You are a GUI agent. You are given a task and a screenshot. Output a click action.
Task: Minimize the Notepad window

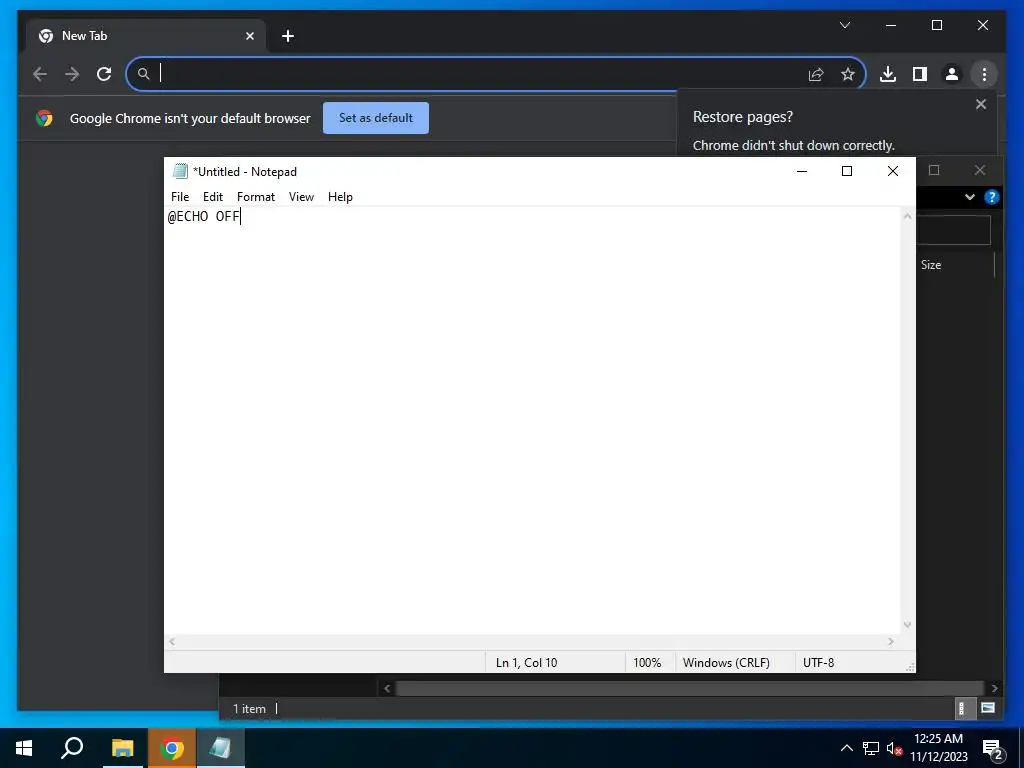pos(802,171)
